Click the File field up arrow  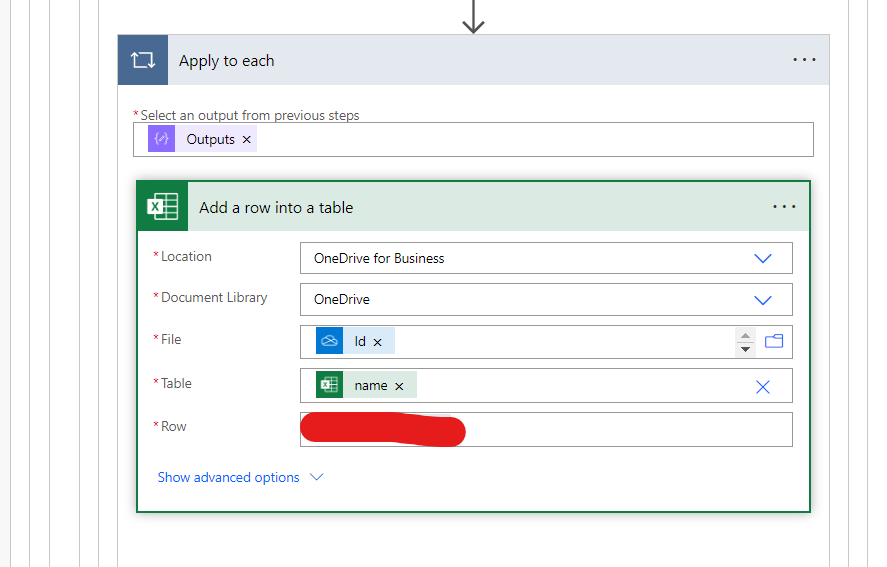click(745, 335)
